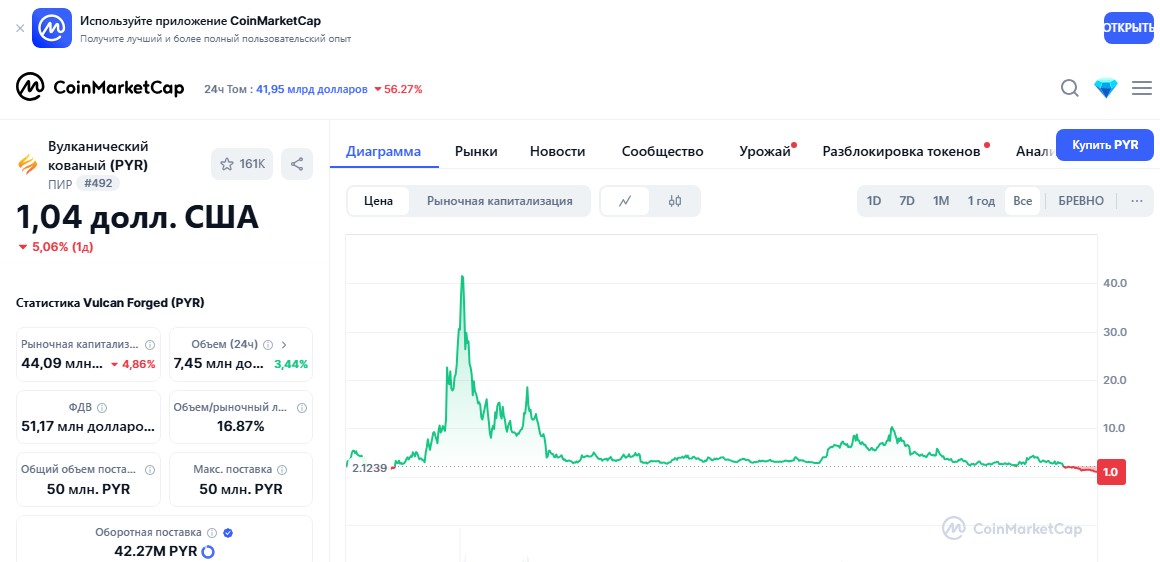The height and width of the screenshot is (562, 1160).
Task: Open the Сообщество tab
Action: (662, 152)
